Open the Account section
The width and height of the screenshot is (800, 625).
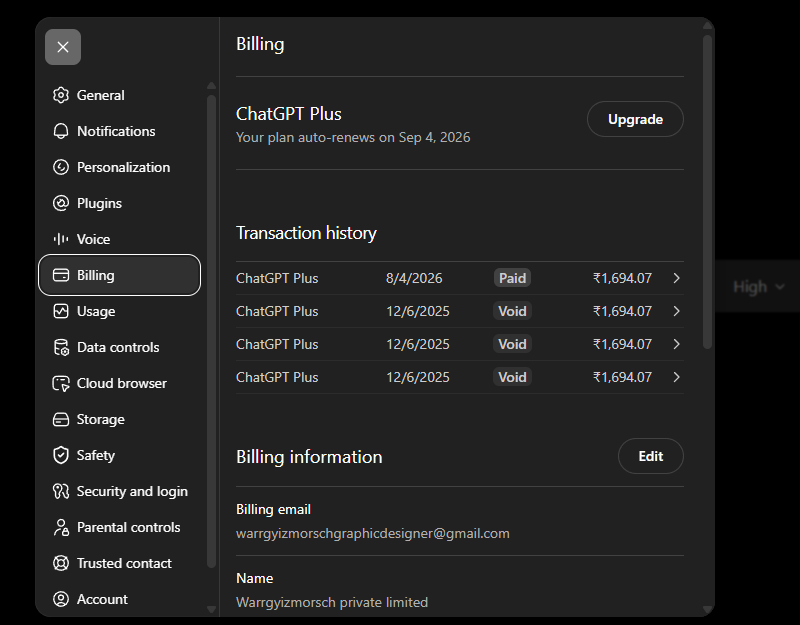pos(119,599)
